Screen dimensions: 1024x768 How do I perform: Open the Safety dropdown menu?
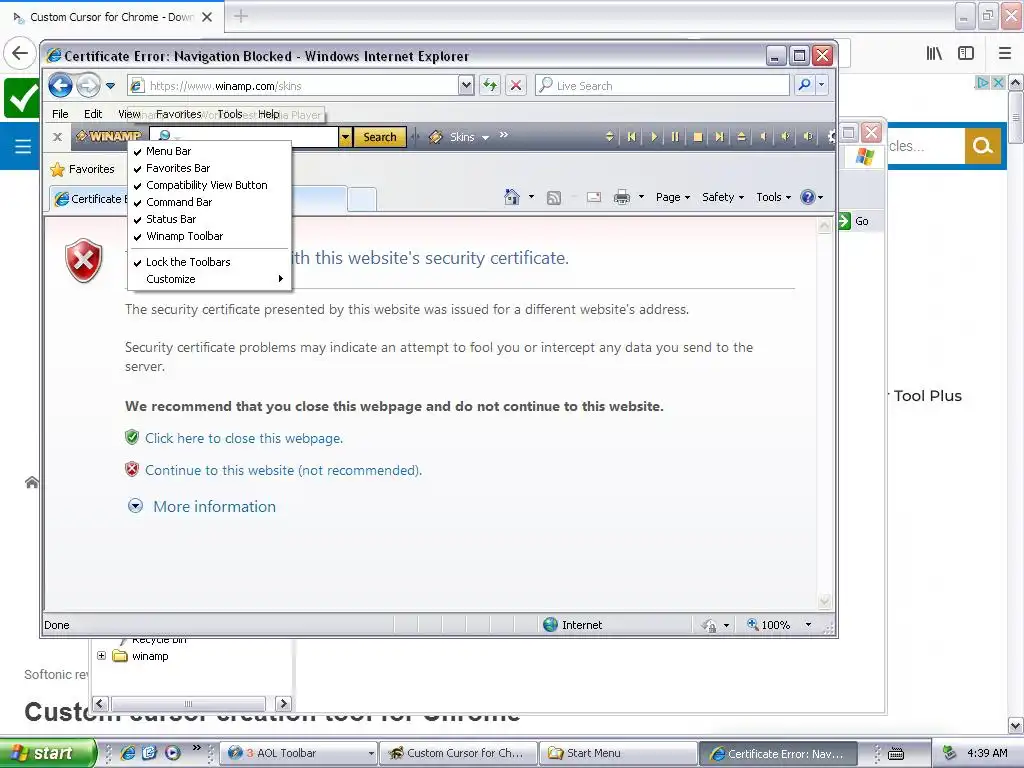click(723, 197)
